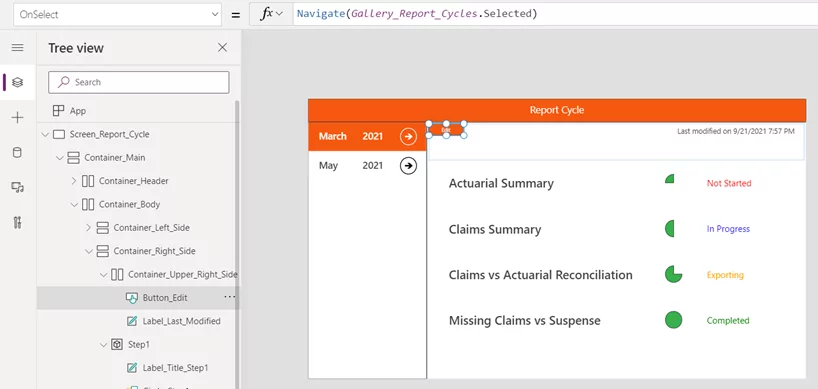
Task: Expand the Container_Header node
Action: pos(74,181)
